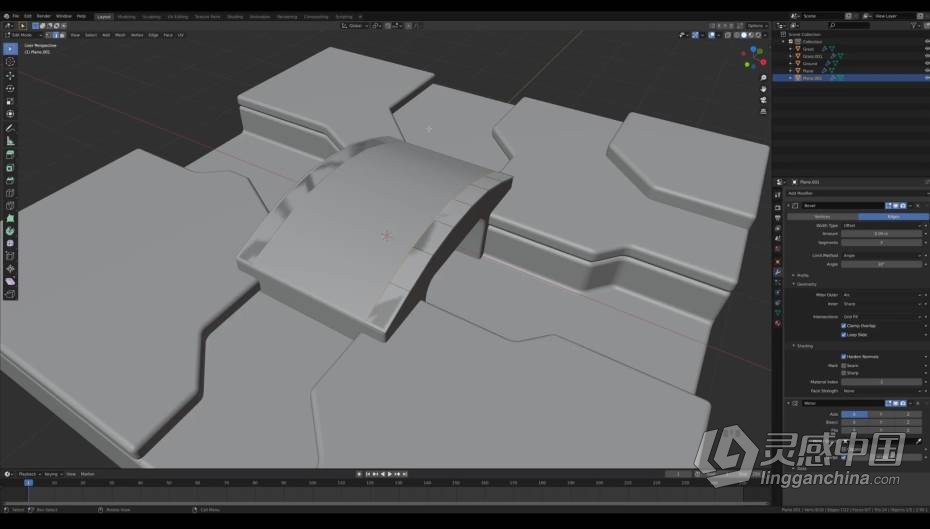The image size is (930, 529).
Task: Select the Poly Build tool
Action: 10,218
